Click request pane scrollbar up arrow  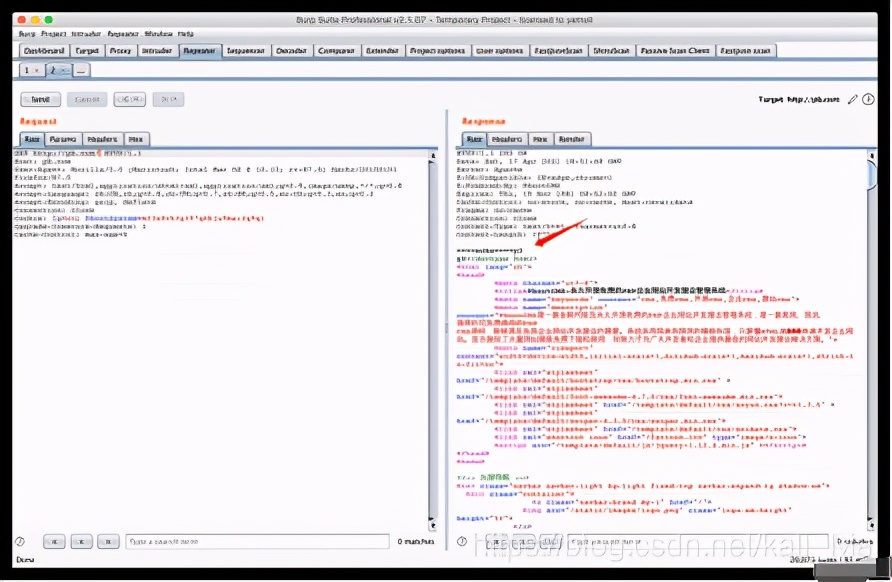click(432, 156)
